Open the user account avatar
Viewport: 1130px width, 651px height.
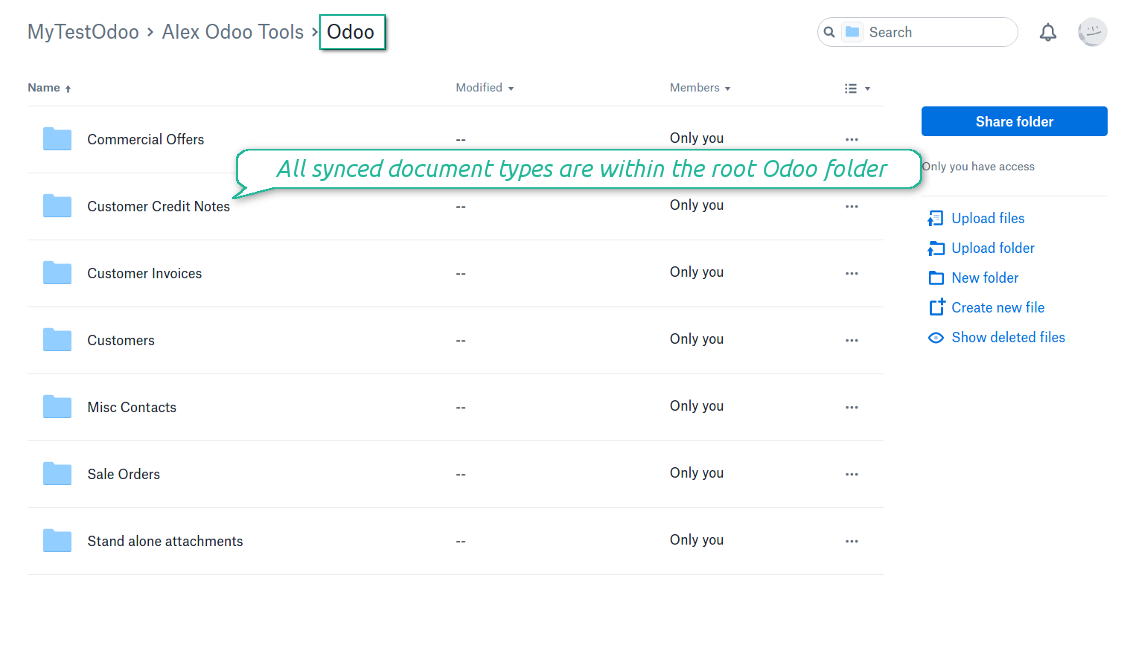point(1092,32)
